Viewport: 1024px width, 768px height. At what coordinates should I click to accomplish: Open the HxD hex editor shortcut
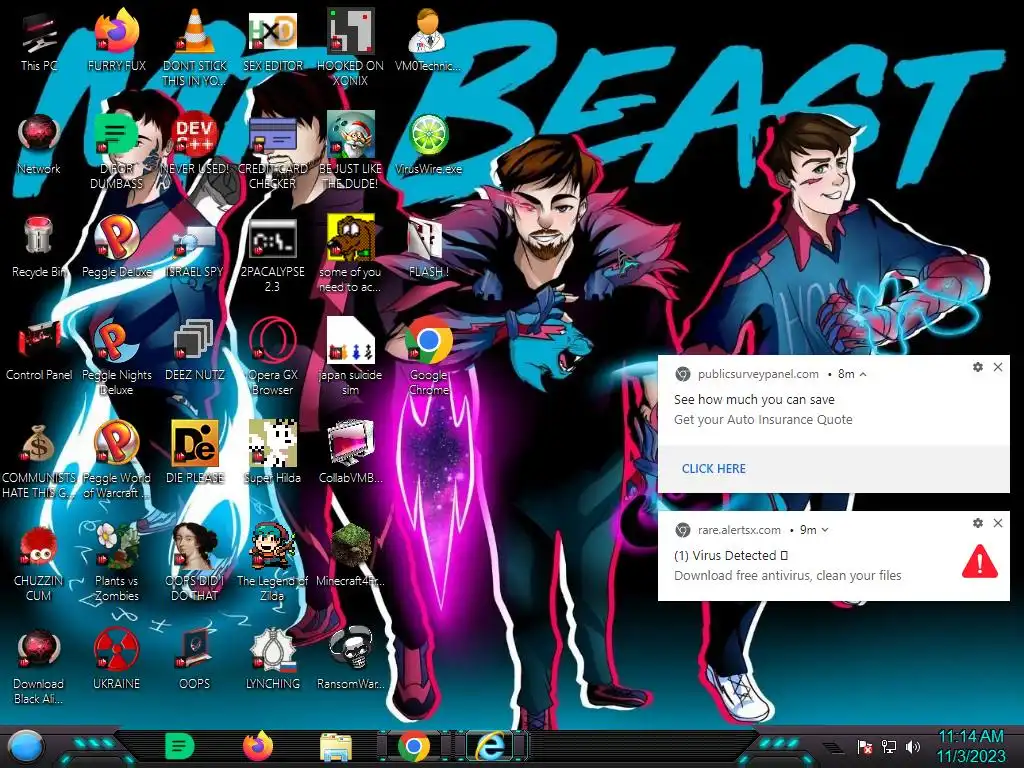[273, 40]
